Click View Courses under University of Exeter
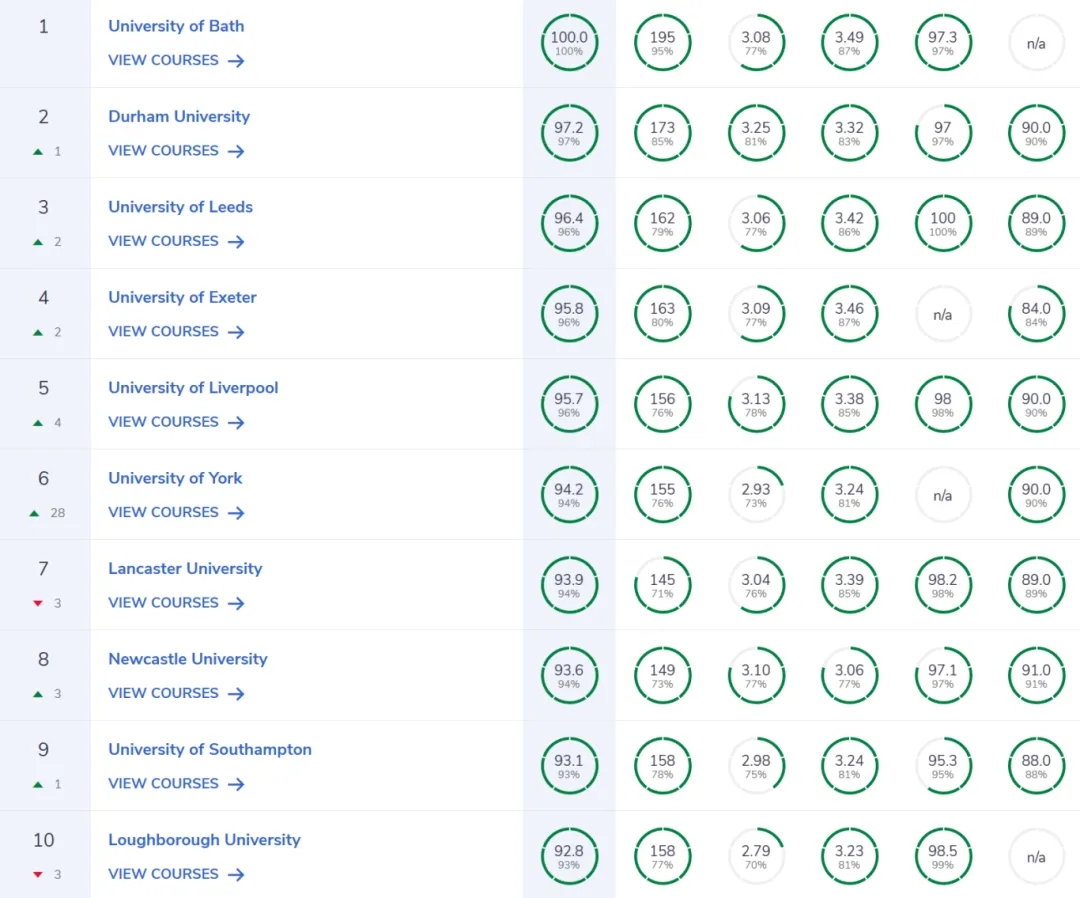This screenshot has height=898, width=1080. pos(163,331)
